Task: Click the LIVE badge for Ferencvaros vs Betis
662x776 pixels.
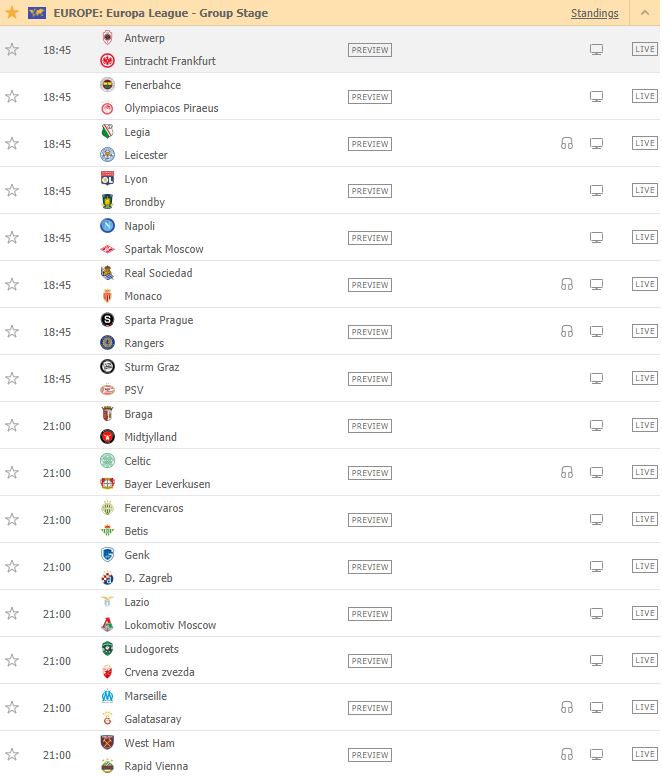Action: 645,520
